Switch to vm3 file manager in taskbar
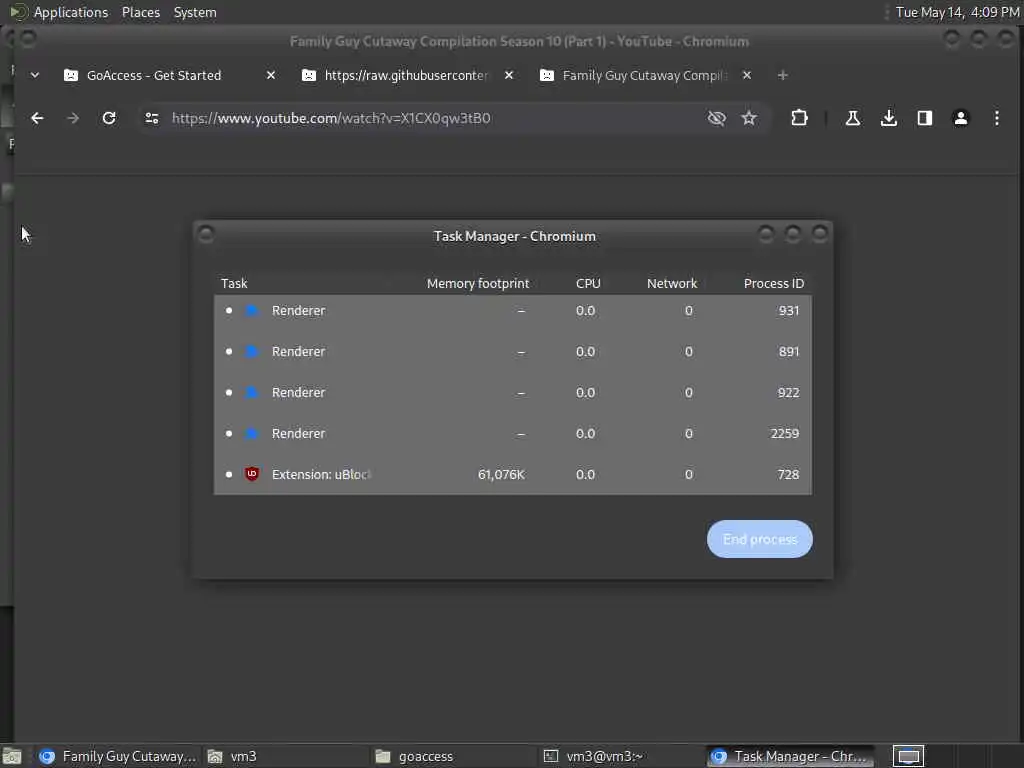 [285, 756]
